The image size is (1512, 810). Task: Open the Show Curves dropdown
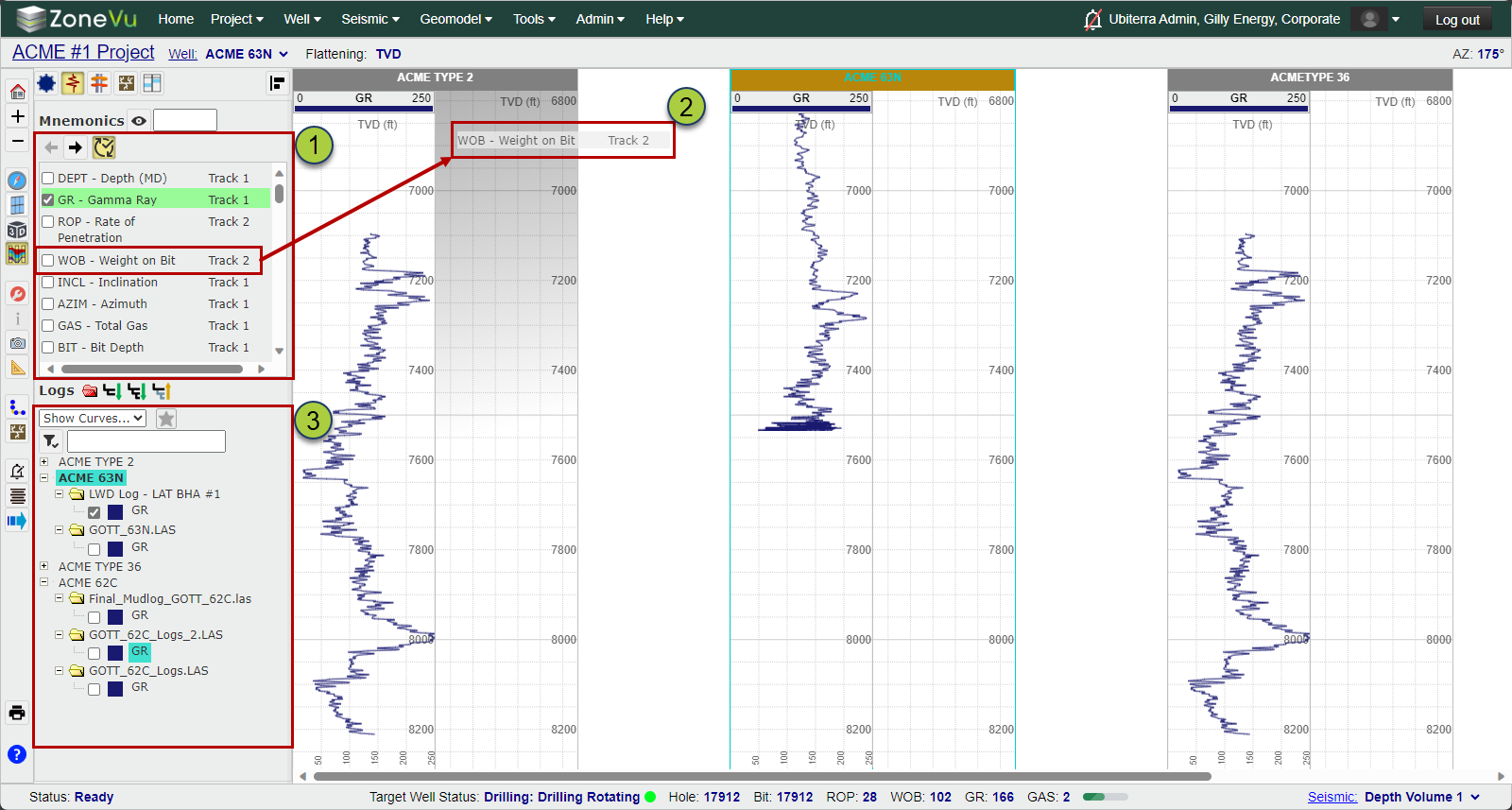click(x=93, y=418)
